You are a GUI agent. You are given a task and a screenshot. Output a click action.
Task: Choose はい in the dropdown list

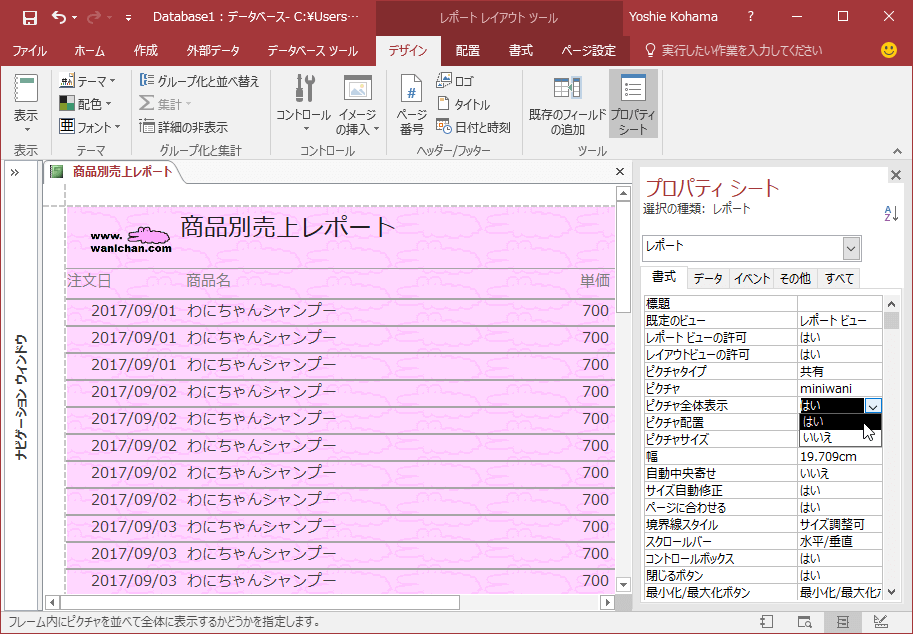(x=841, y=422)
